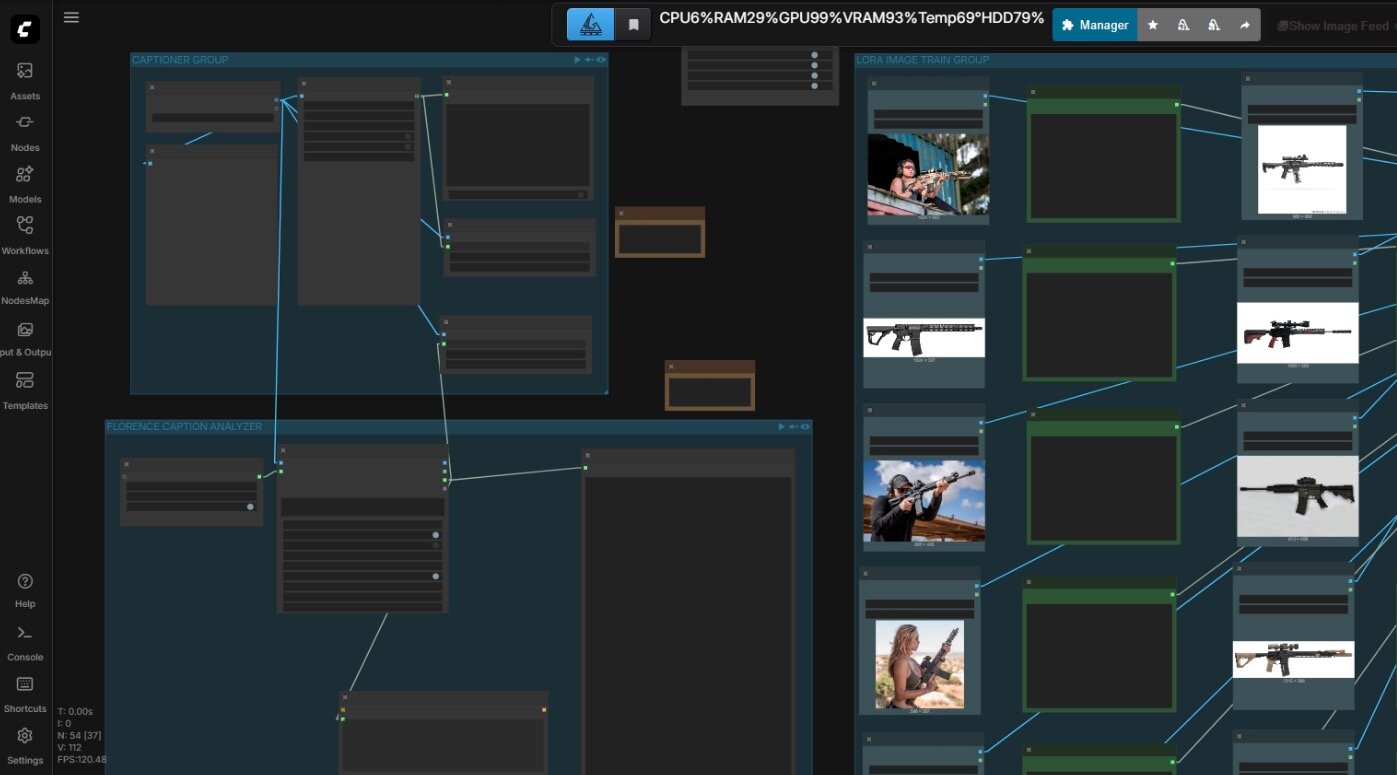Open the Console panel

(25, 642)
